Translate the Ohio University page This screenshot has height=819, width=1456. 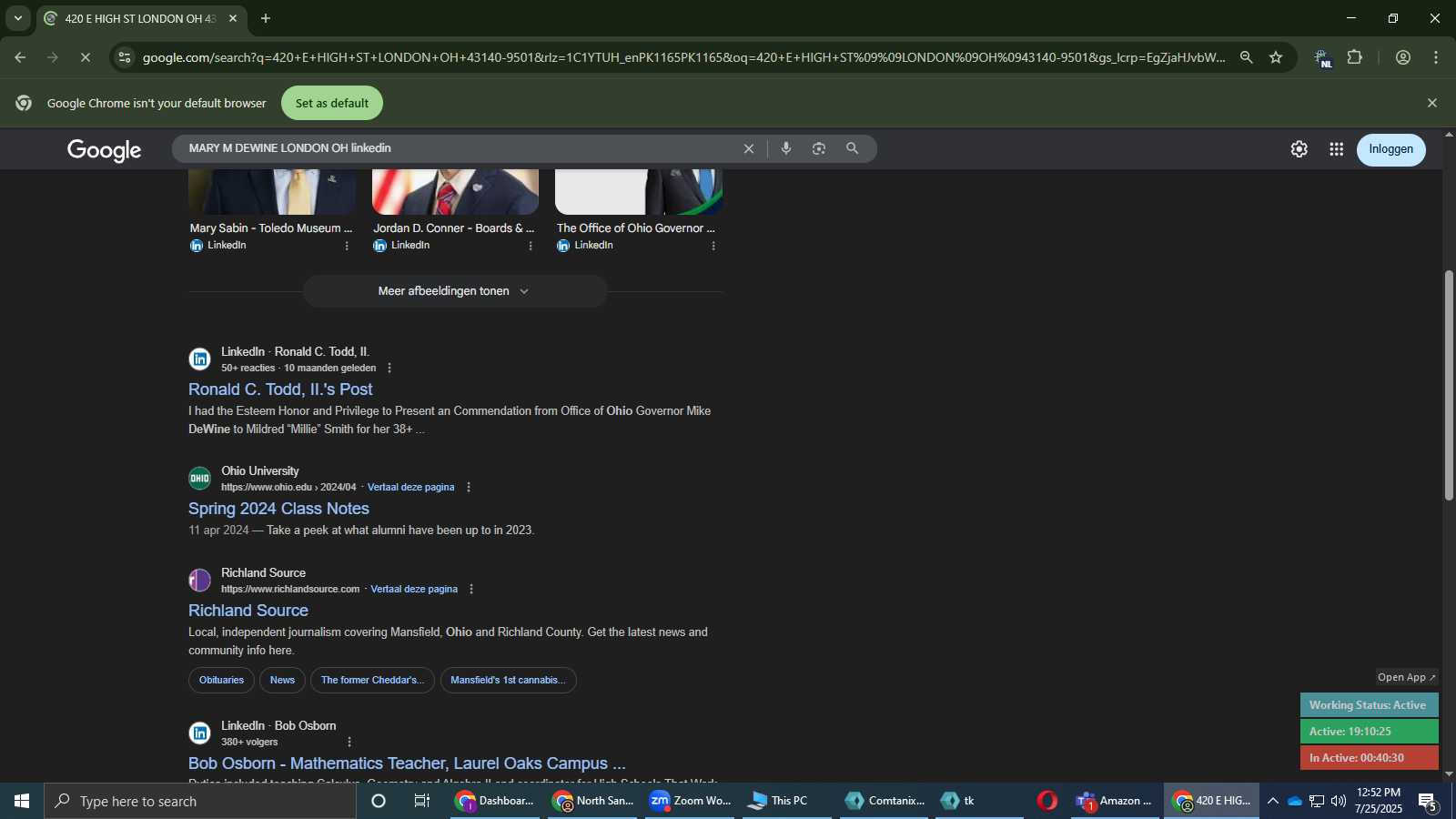point(410,488)
